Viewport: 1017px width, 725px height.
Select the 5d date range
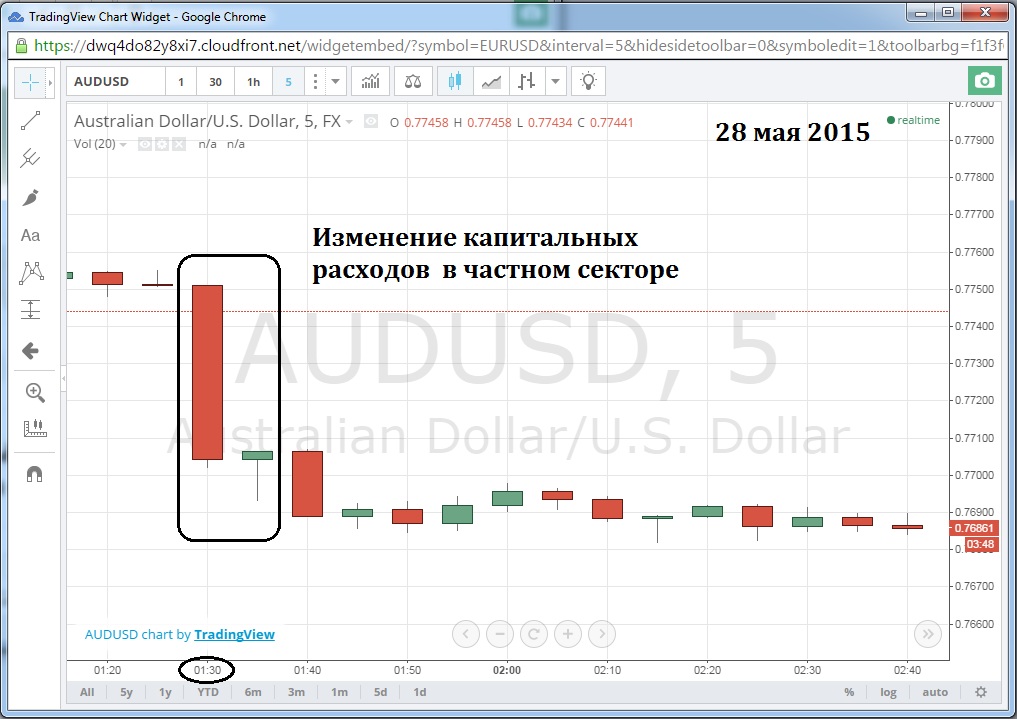[x=381, y=692]
